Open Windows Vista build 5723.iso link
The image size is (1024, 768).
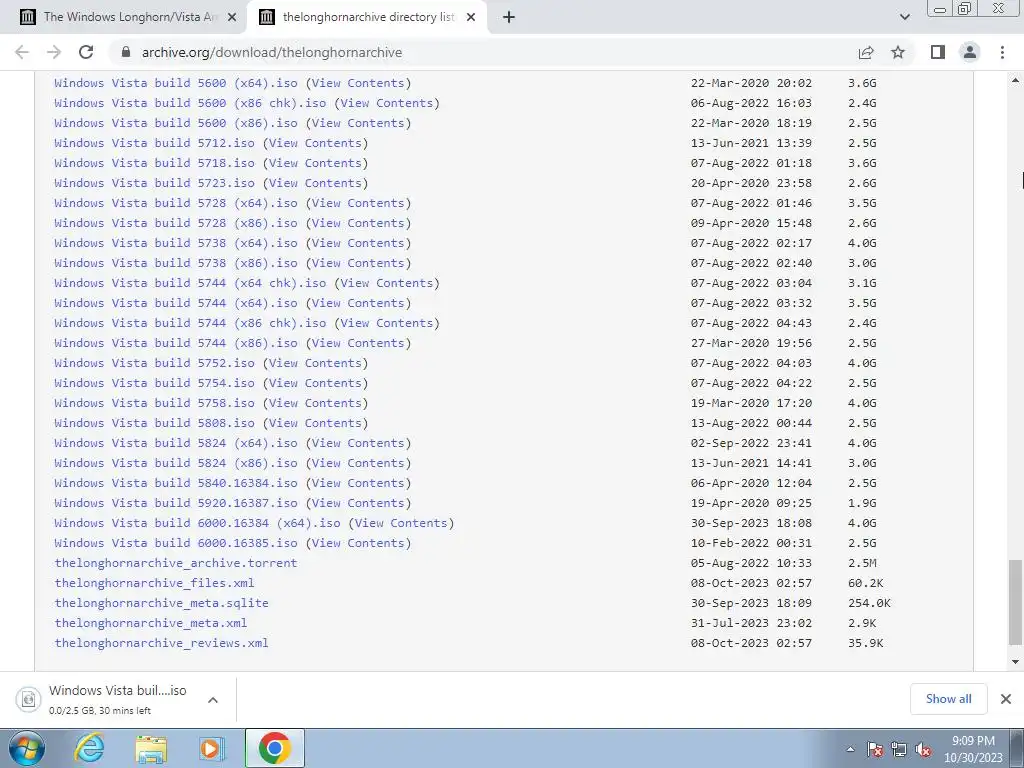pyautogui.click(x=154, y=183)
